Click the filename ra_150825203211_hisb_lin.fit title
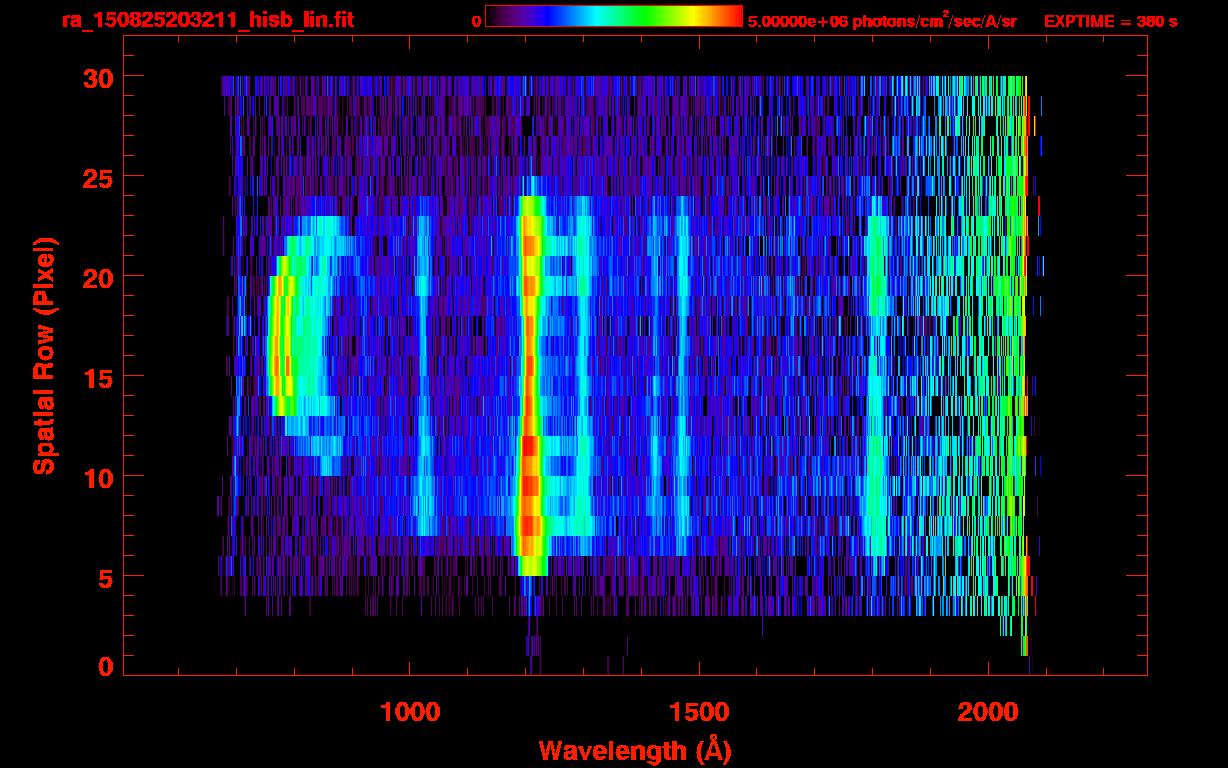 coord(207,20)
